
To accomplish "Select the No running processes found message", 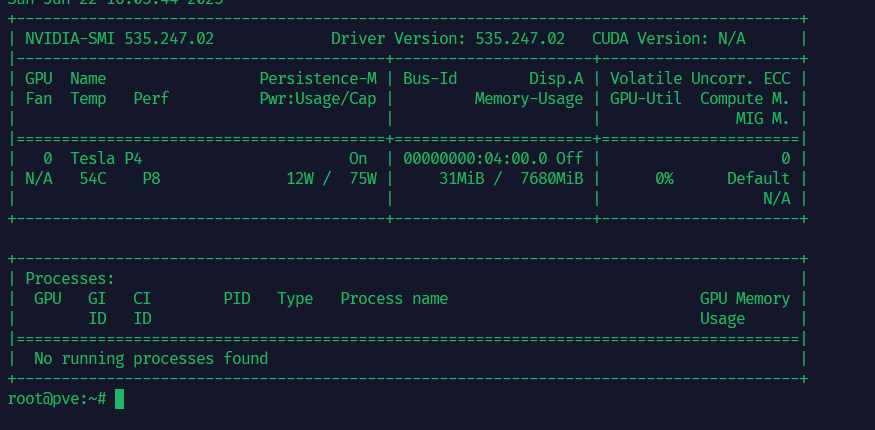I will point(151,359).
